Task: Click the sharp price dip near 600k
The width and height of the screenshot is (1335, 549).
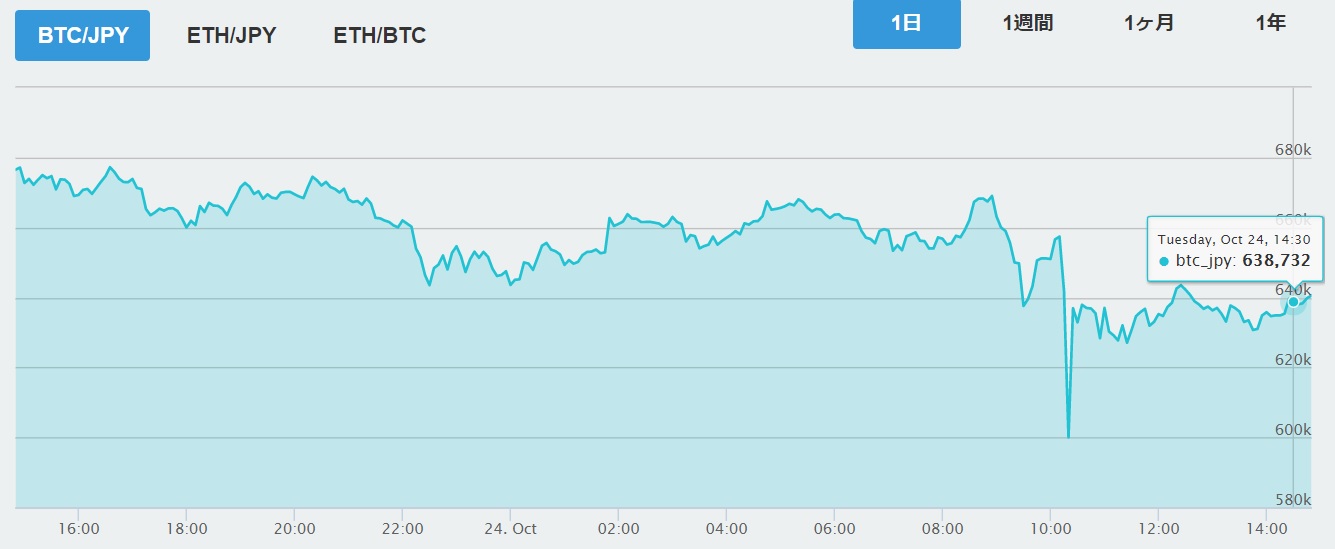Action: (x=1068, y=436)
